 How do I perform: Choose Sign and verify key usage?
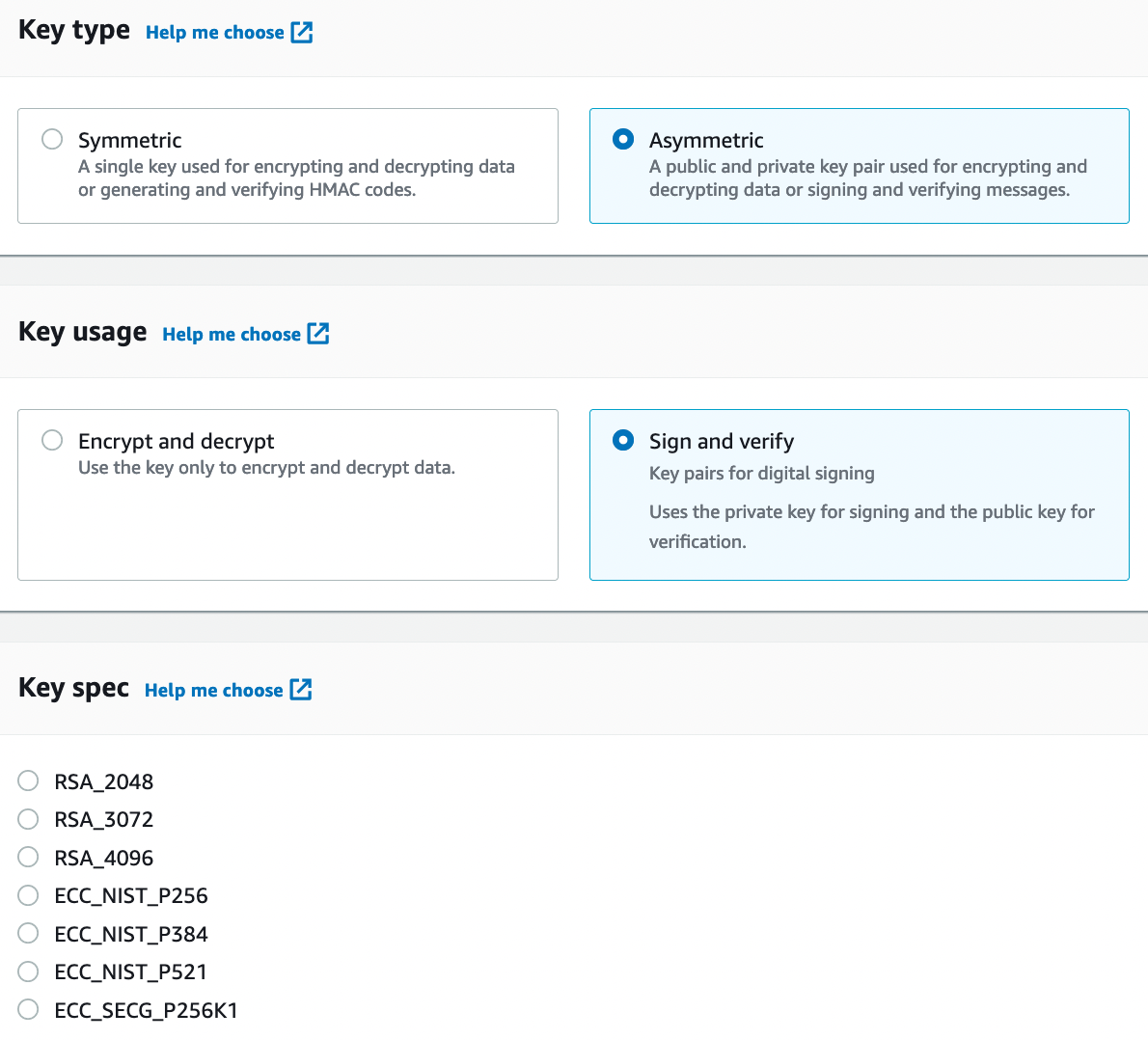pyautogui.click(x=623, y=440)
